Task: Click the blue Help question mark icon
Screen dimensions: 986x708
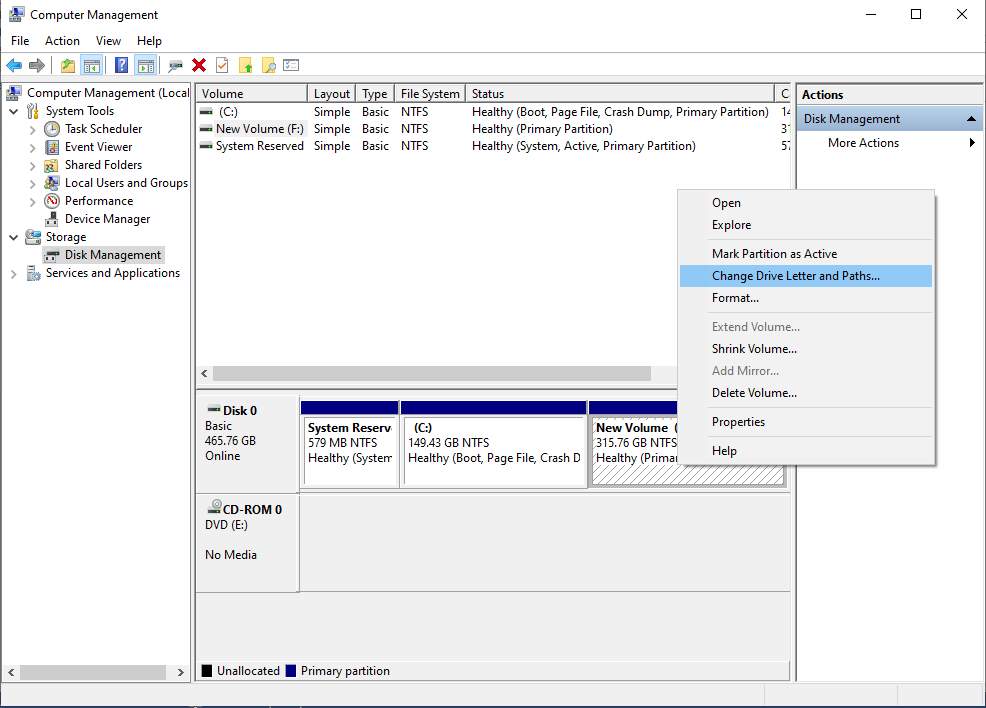Action: 122,65
